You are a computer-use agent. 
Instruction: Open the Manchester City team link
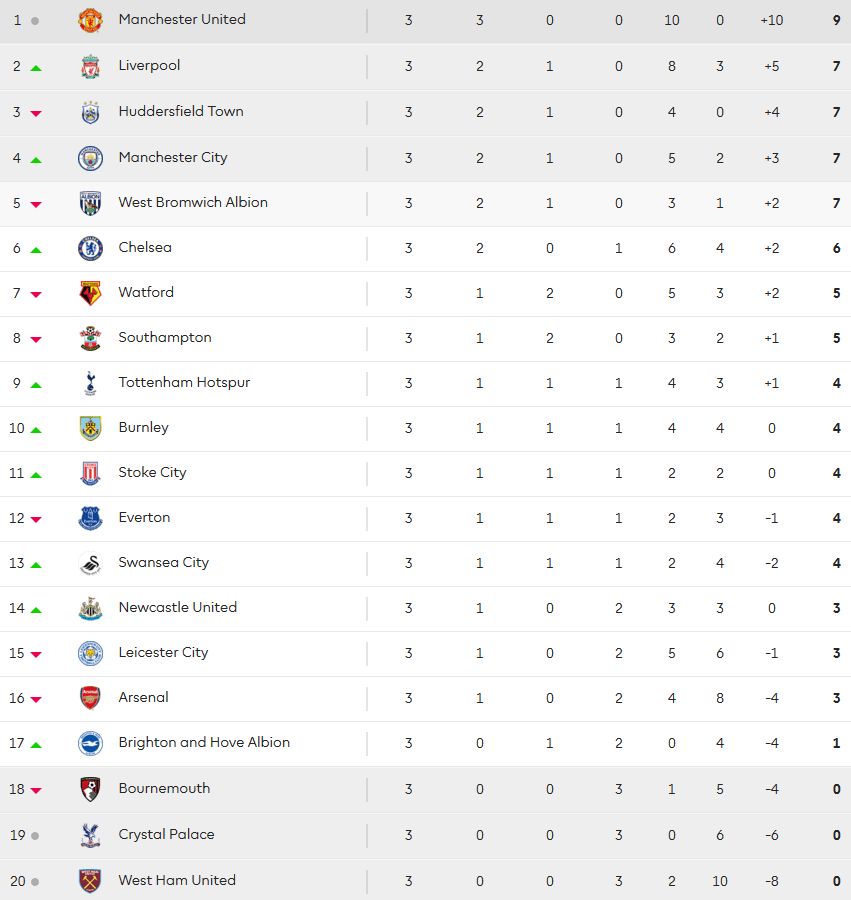173,157
